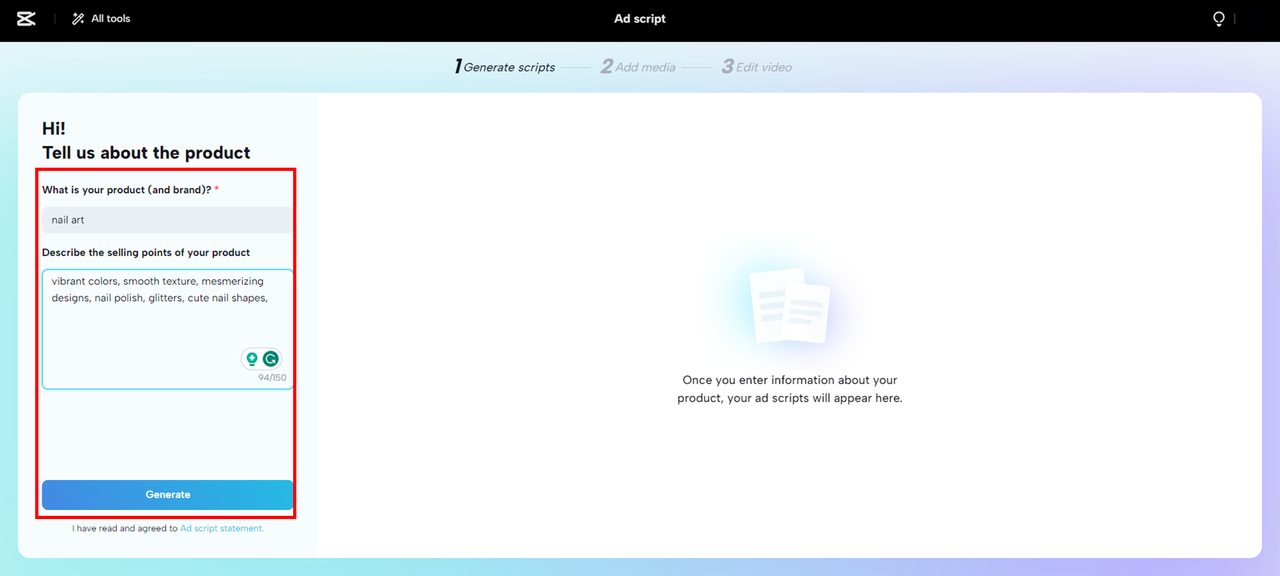
Task: Click the CapCut logo icon
Action: (25, 18)
